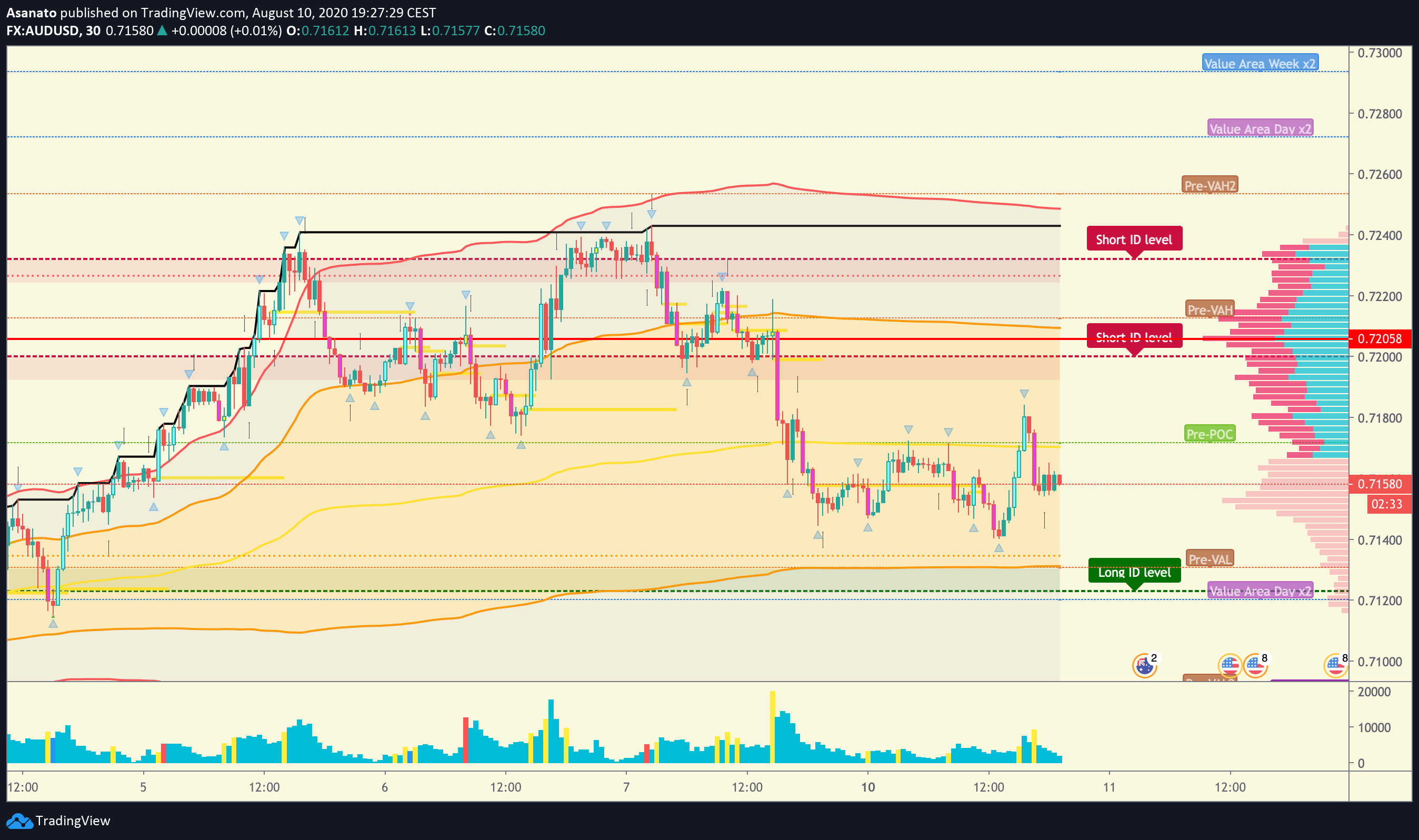1419x840 pixels.
Task: Click the red 0.72058 price tag on the axis
Action: (1381, 338)
